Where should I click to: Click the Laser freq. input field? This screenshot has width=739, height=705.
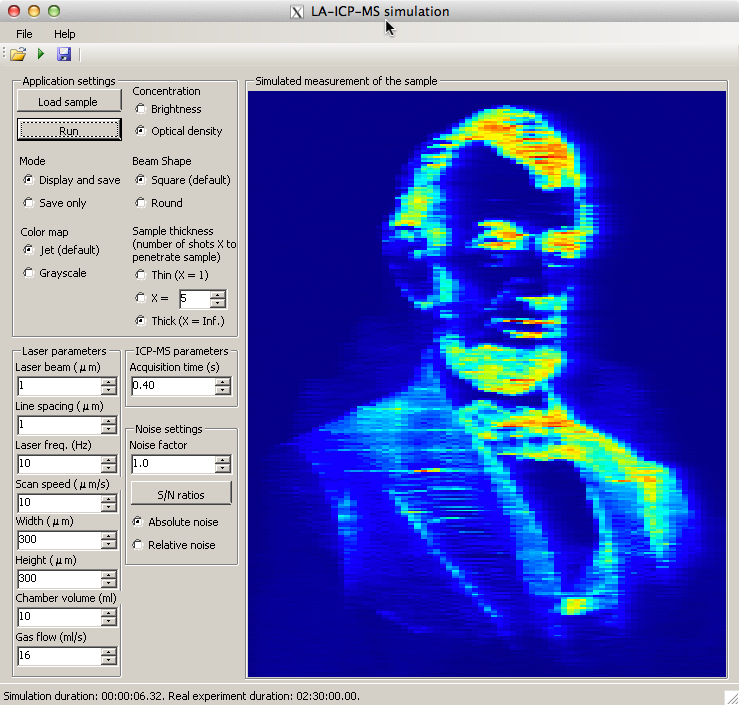point(59,464)
